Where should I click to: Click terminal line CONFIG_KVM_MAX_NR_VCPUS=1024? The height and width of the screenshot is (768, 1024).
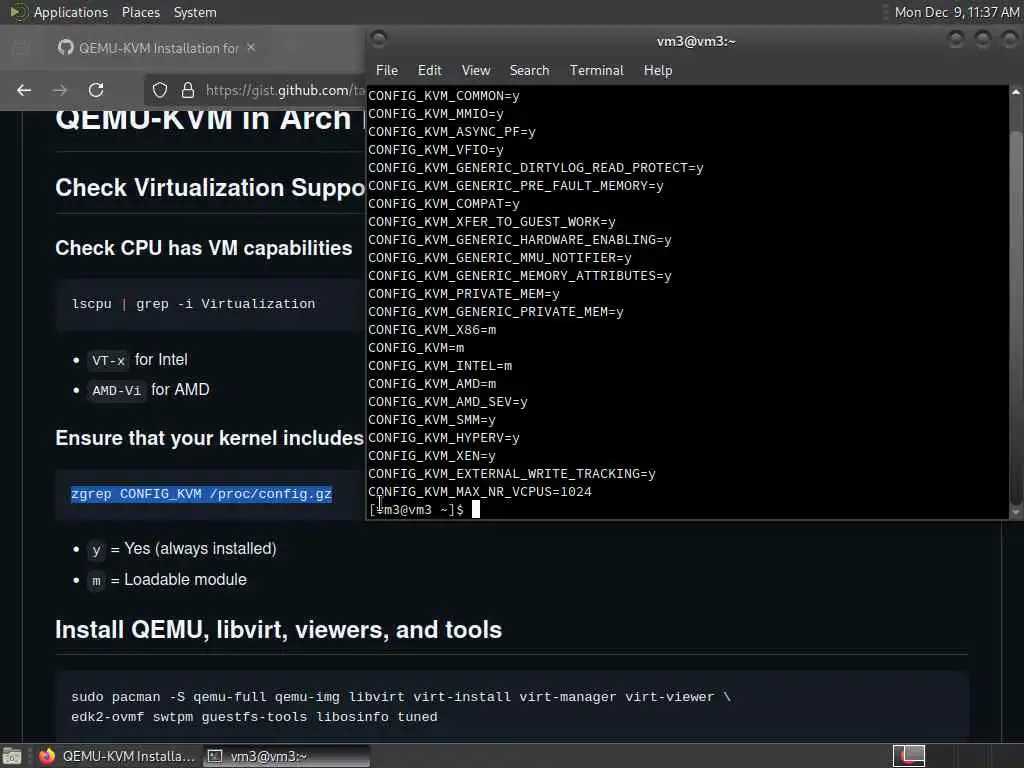click(x=479, y=491)
